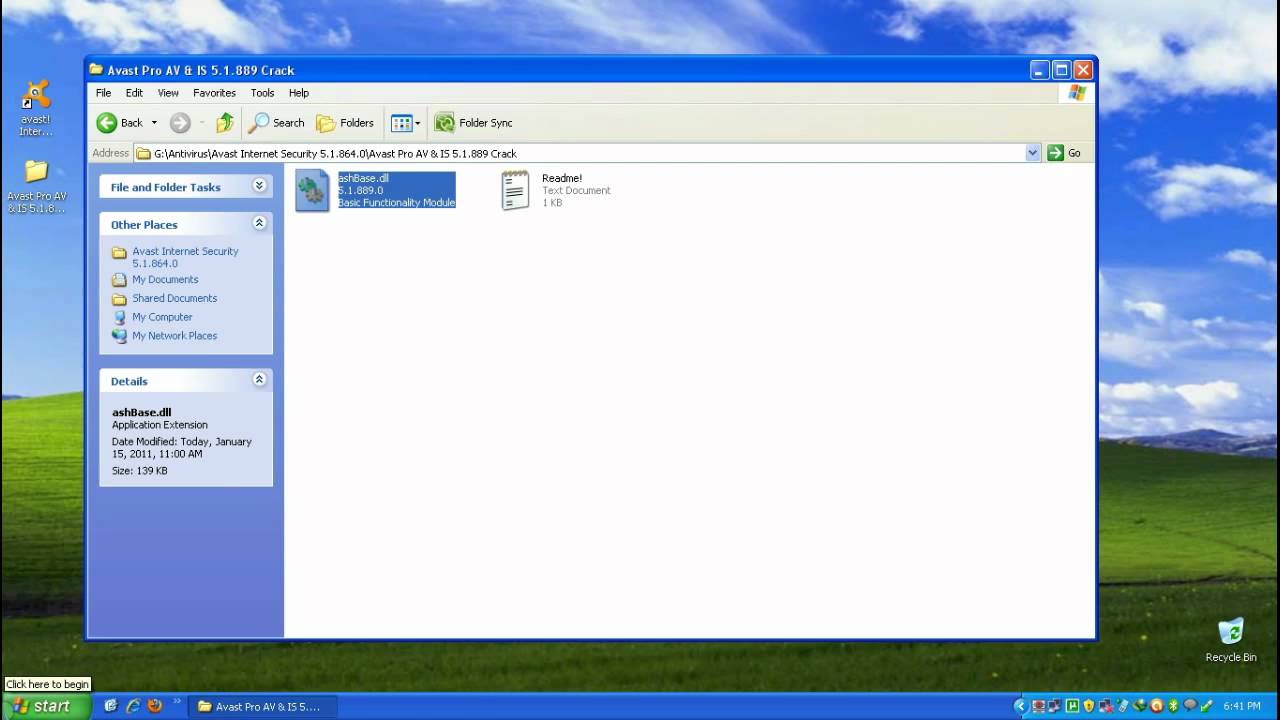Go to My Documents link
The width and height of the screenshot is (1280, 720).
(165, 280)
